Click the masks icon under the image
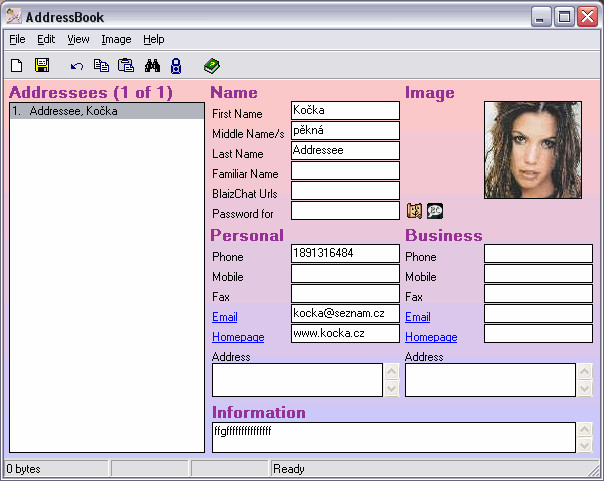 tap(414, 211)
